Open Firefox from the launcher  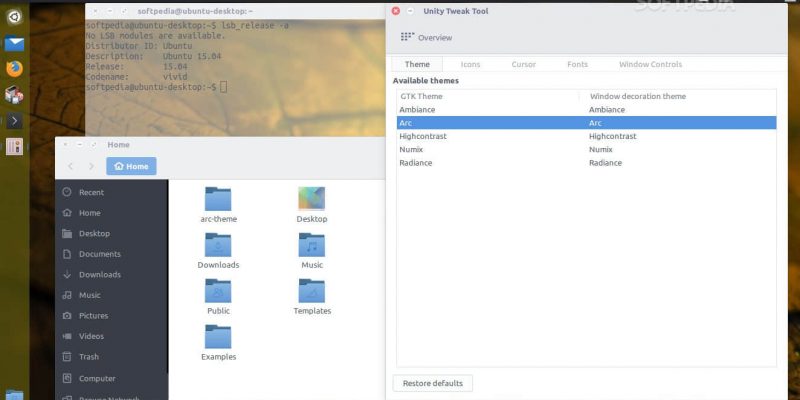click(x=14, y=68)
